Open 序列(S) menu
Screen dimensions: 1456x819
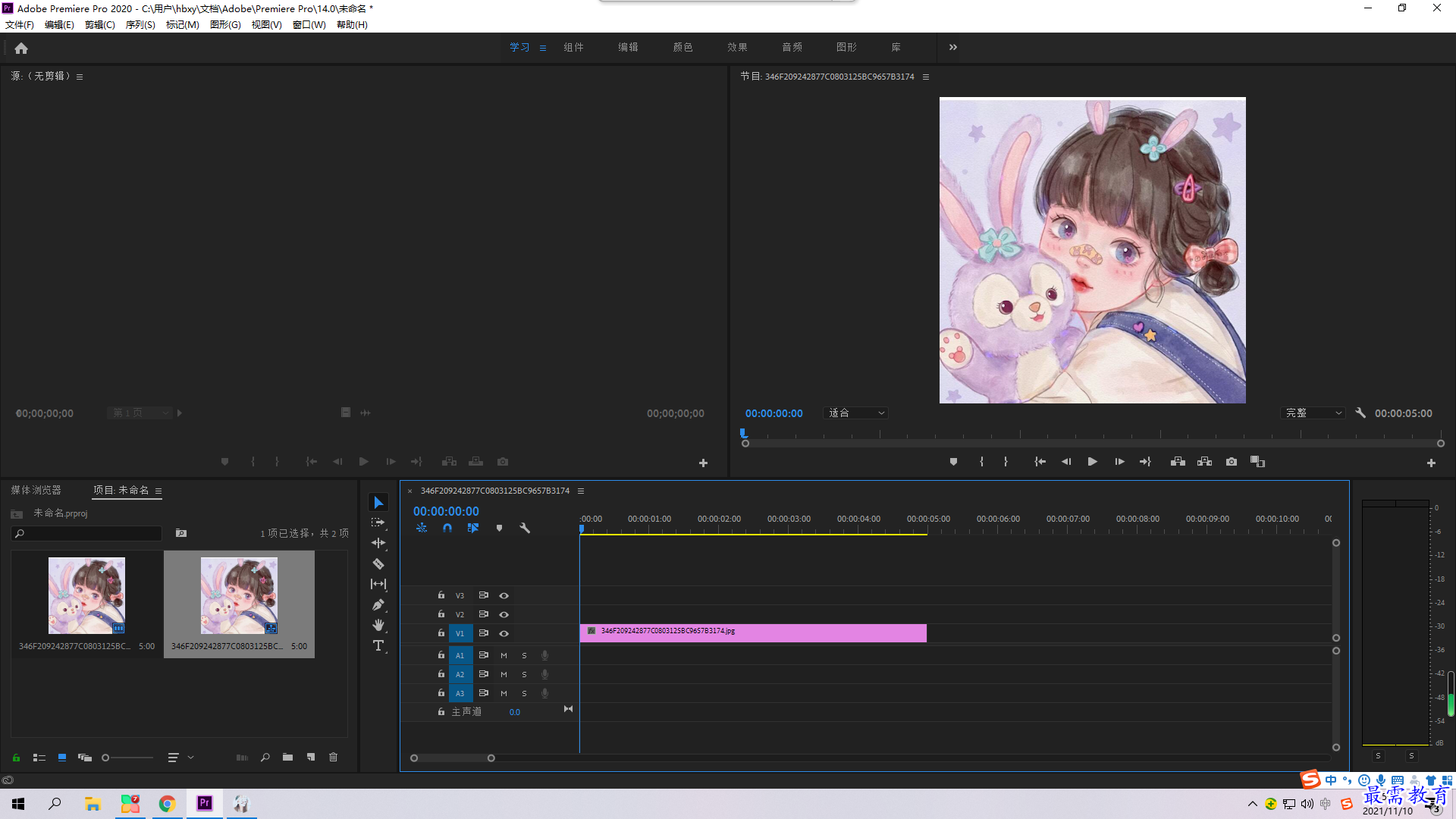pos(140,24)
